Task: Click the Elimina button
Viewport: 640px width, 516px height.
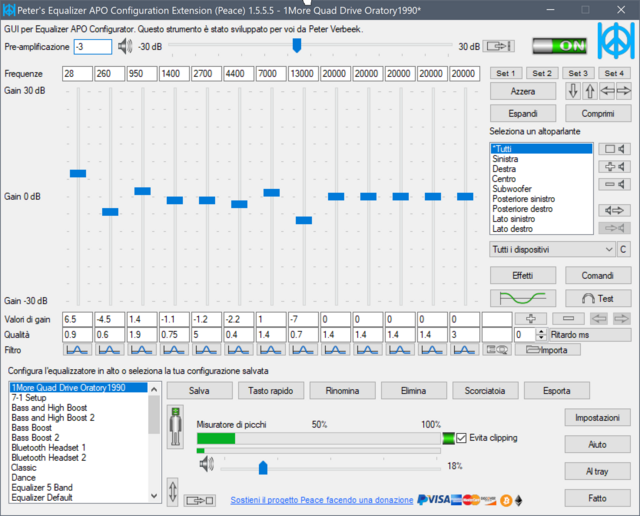Action: coord(414,391)
